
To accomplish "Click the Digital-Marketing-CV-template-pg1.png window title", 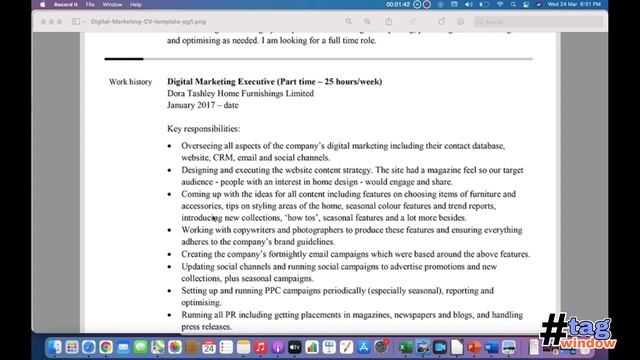I will click(149, 22).
